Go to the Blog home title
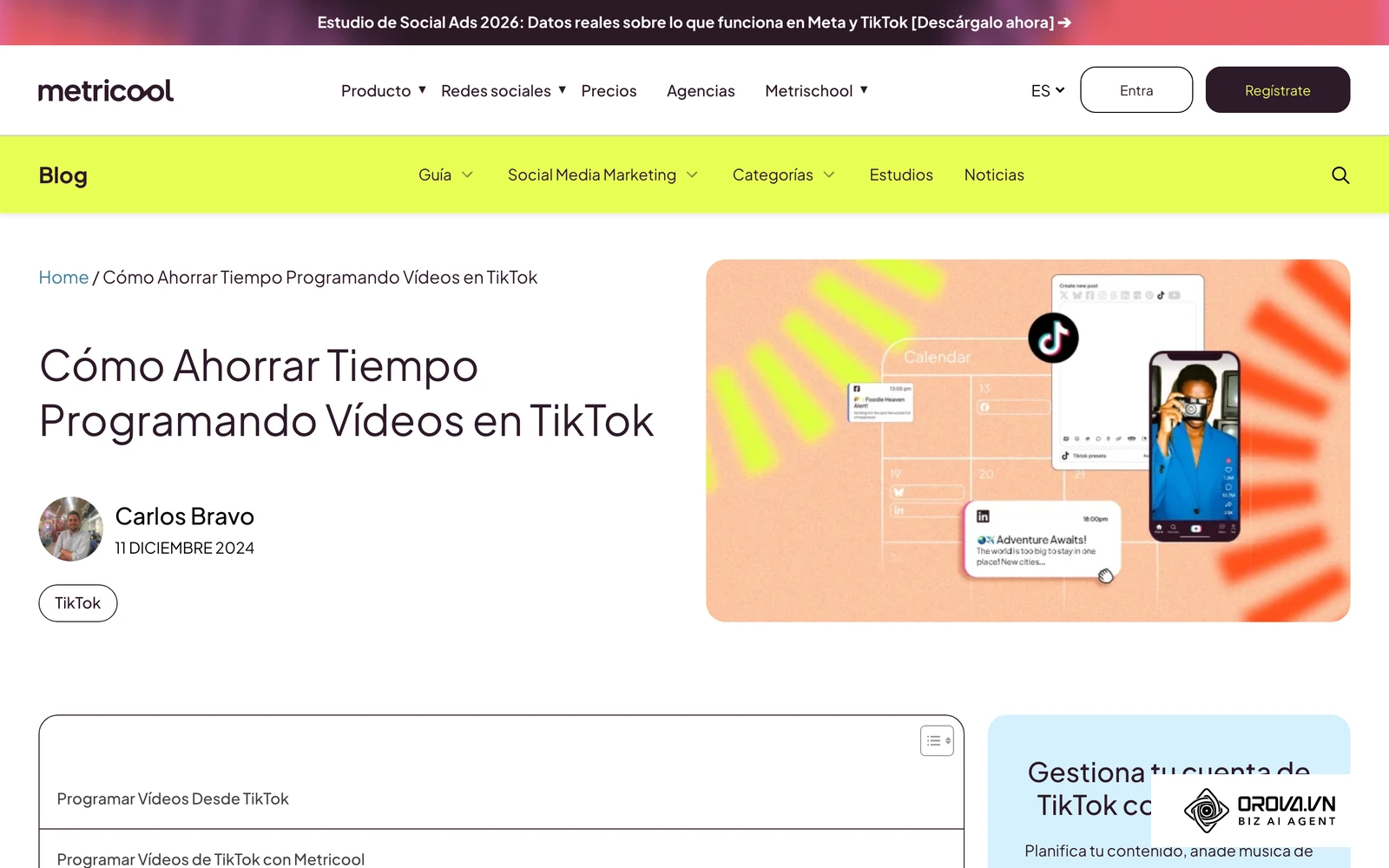This screenshot has height=868, width=1389. click(63, 175)
